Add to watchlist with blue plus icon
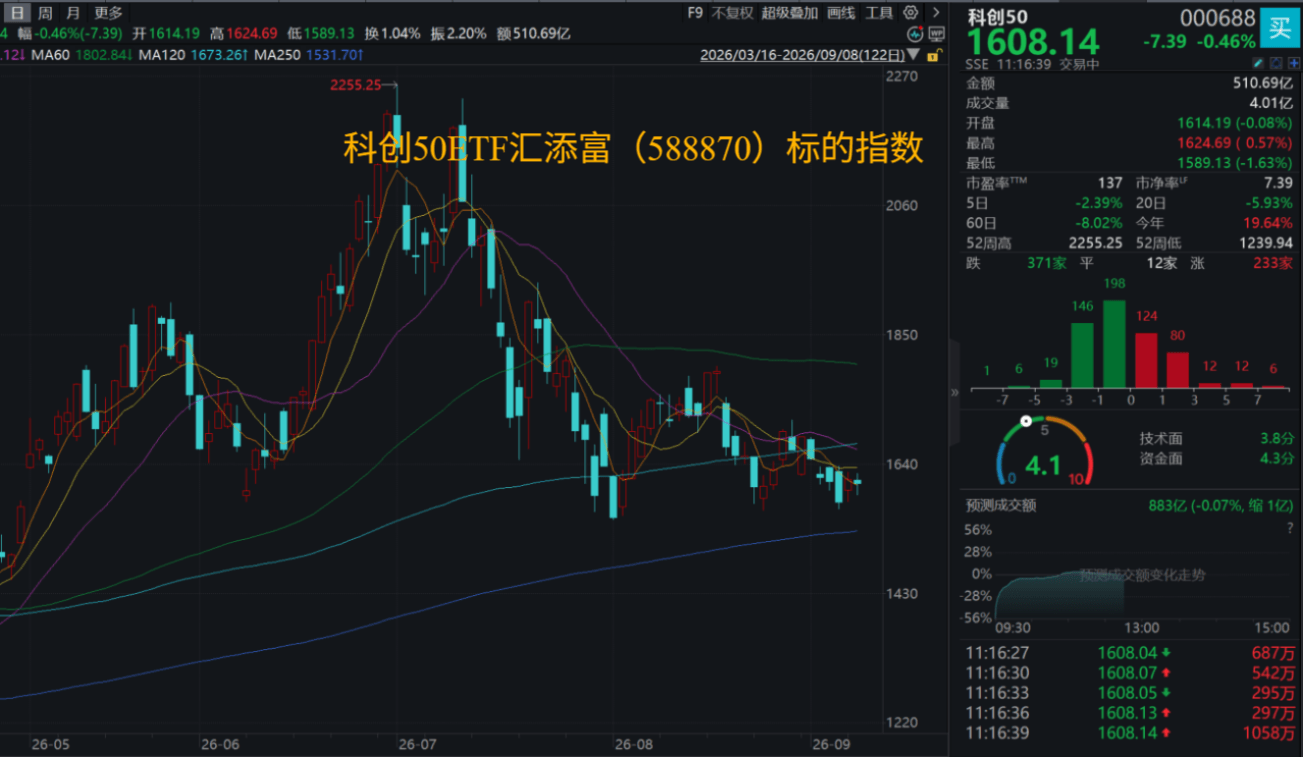The width and height of the screenshot is (1303, 757). pyautogui.click(x=1293, y=63)
